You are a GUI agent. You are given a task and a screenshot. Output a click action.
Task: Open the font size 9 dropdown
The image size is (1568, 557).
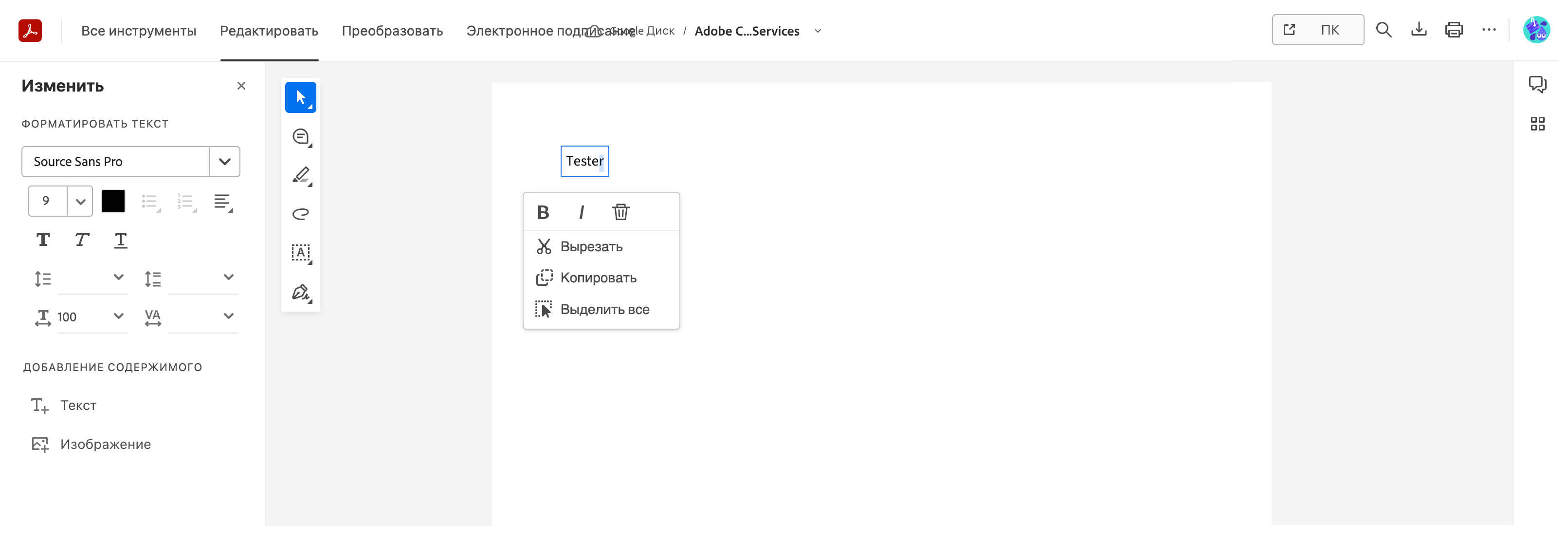point(80,202)
